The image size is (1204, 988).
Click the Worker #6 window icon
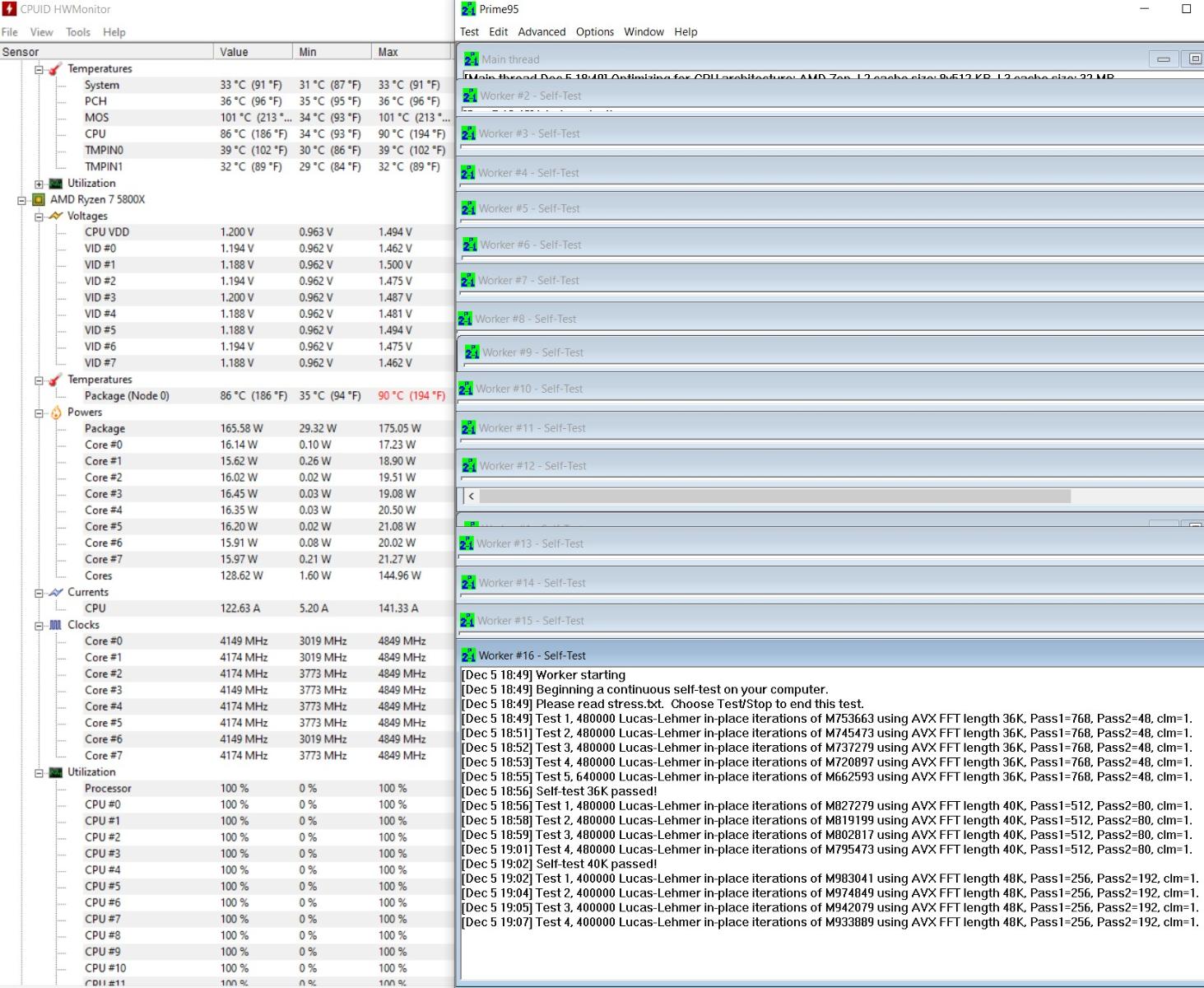469,245
